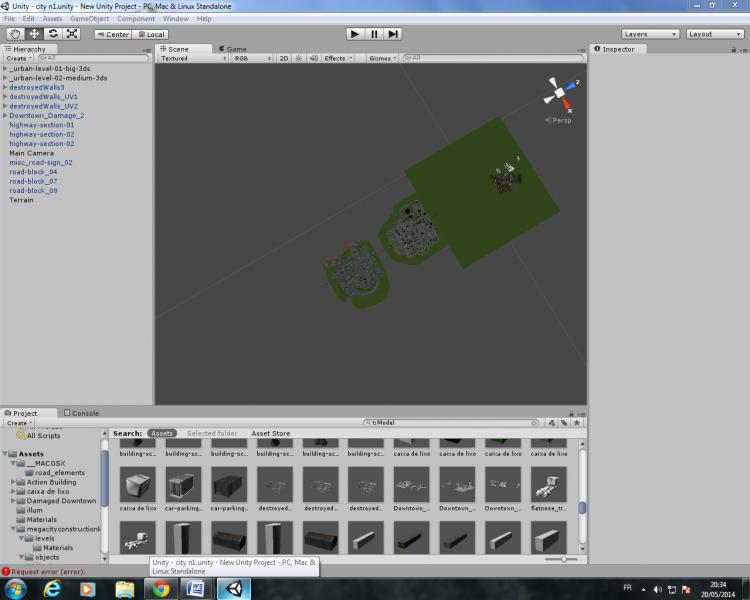Open the Textured draw mode dropdown

[x=193, y=58]
